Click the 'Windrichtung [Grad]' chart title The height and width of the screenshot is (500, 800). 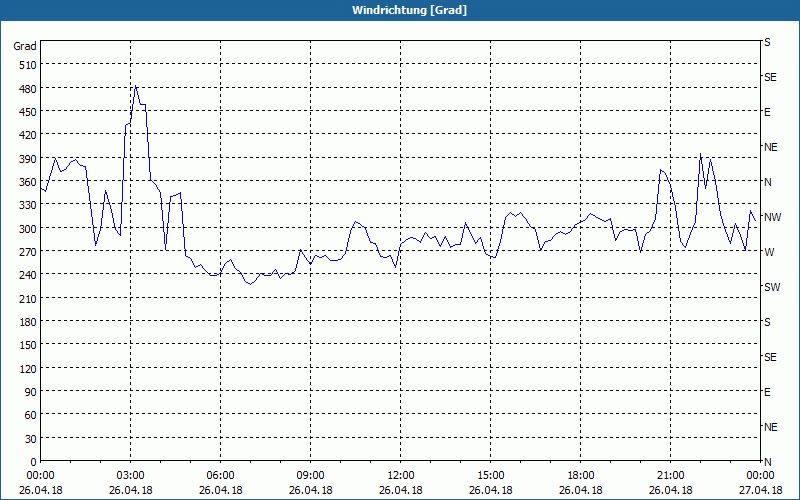click(409, 10)
